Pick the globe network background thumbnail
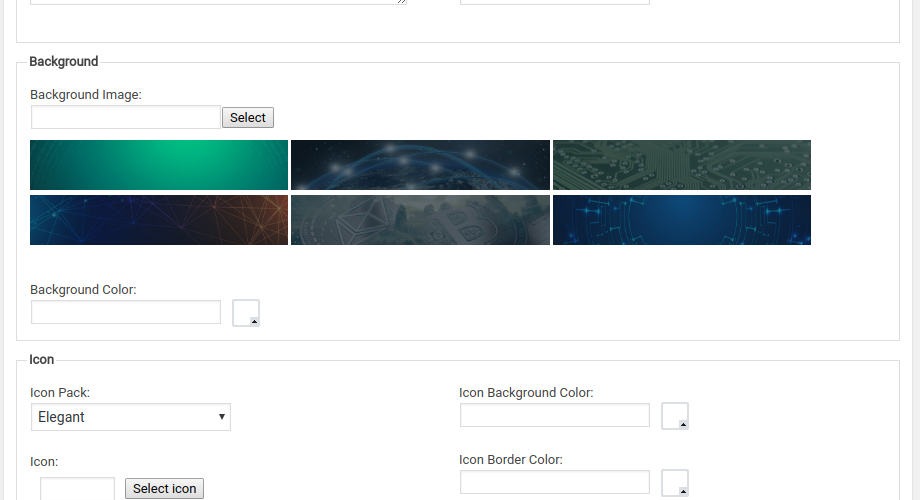This screenshot has height=500, width=920. coord(420,165)
